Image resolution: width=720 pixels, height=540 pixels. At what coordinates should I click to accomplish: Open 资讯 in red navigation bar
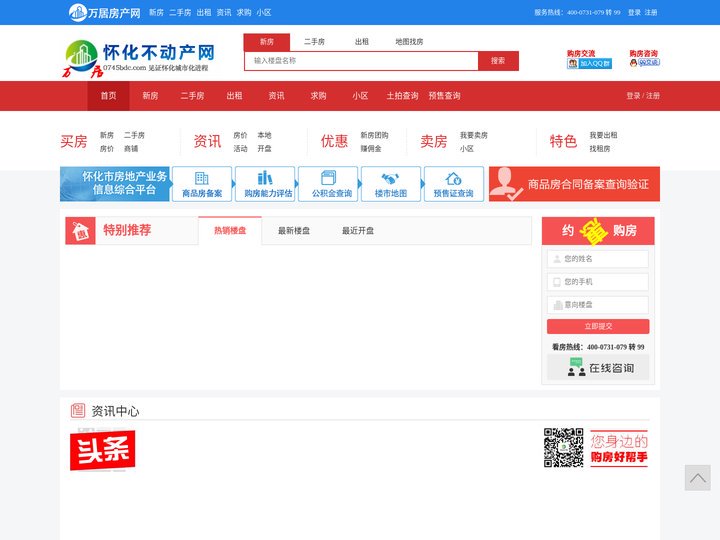[x=276, y=96]
